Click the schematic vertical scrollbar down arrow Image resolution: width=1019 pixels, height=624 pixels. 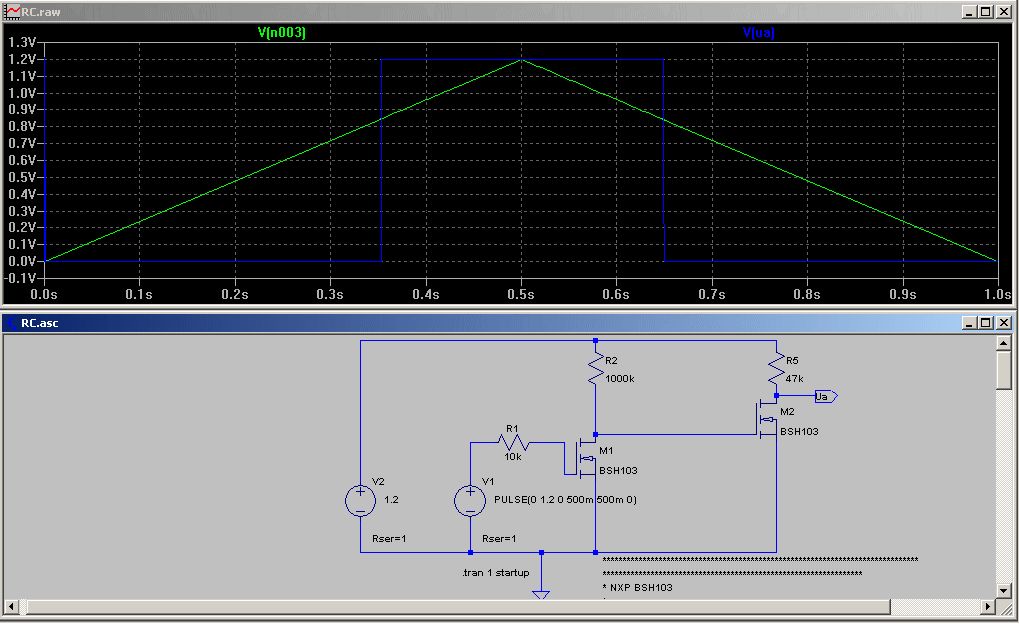click(1003, 591)
